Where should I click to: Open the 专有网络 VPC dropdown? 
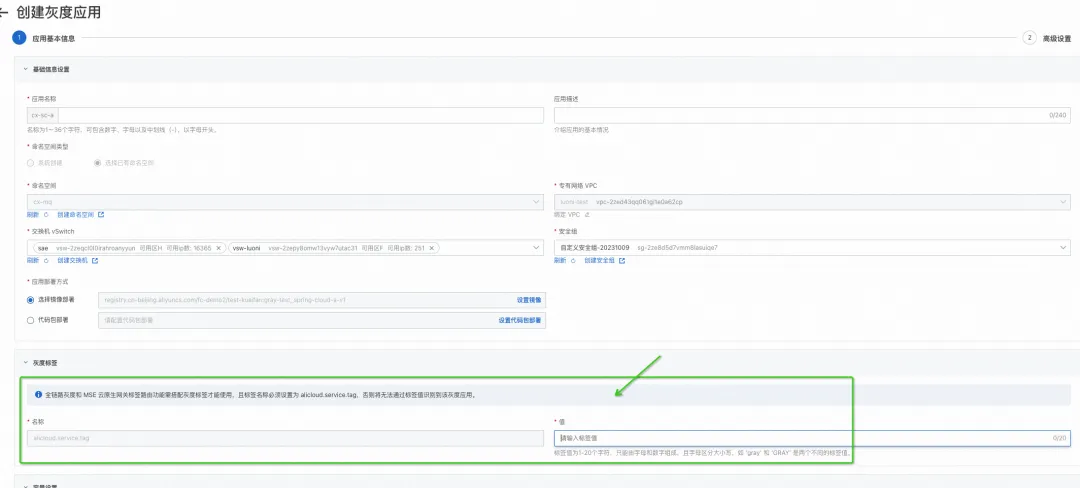tap(812, 202)
